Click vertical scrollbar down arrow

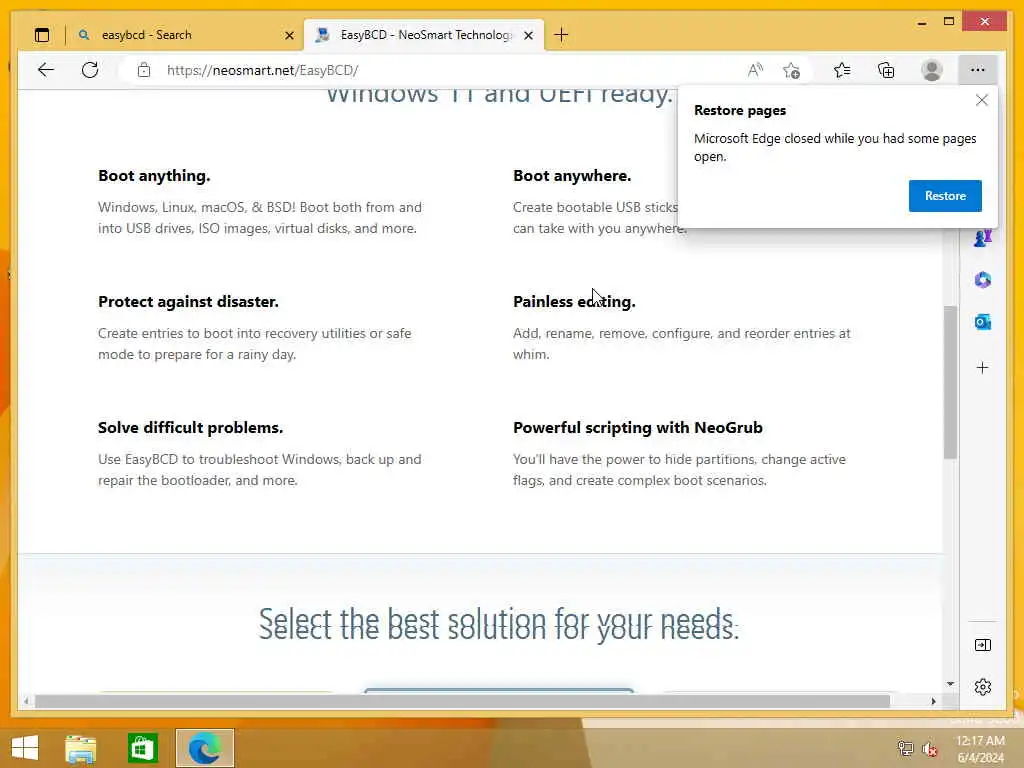point(950,684)
